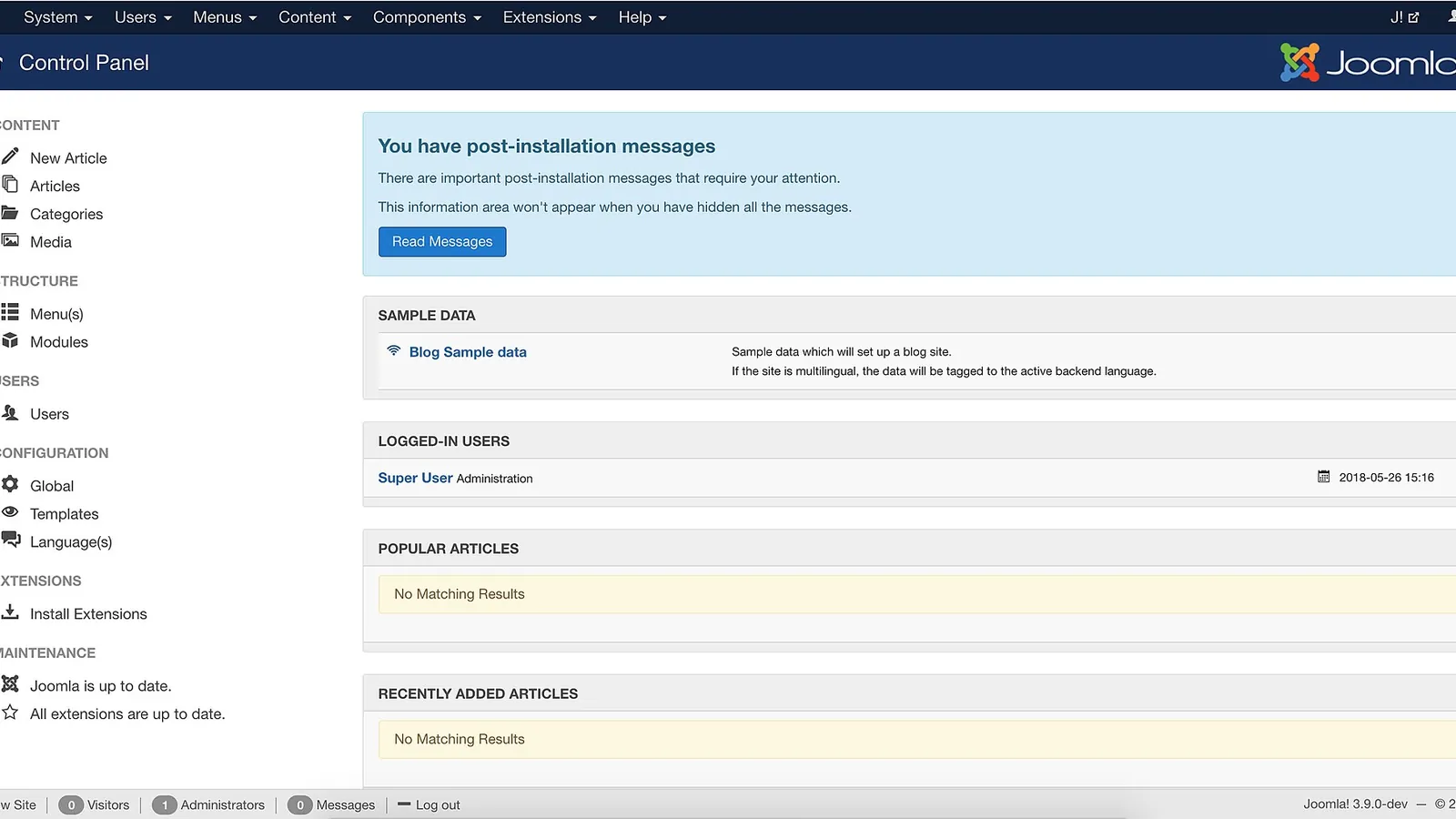The width and height of the screenshot is (1456, 819).
Task: Click the folder icon beside Categories
Action: point(10,213)
